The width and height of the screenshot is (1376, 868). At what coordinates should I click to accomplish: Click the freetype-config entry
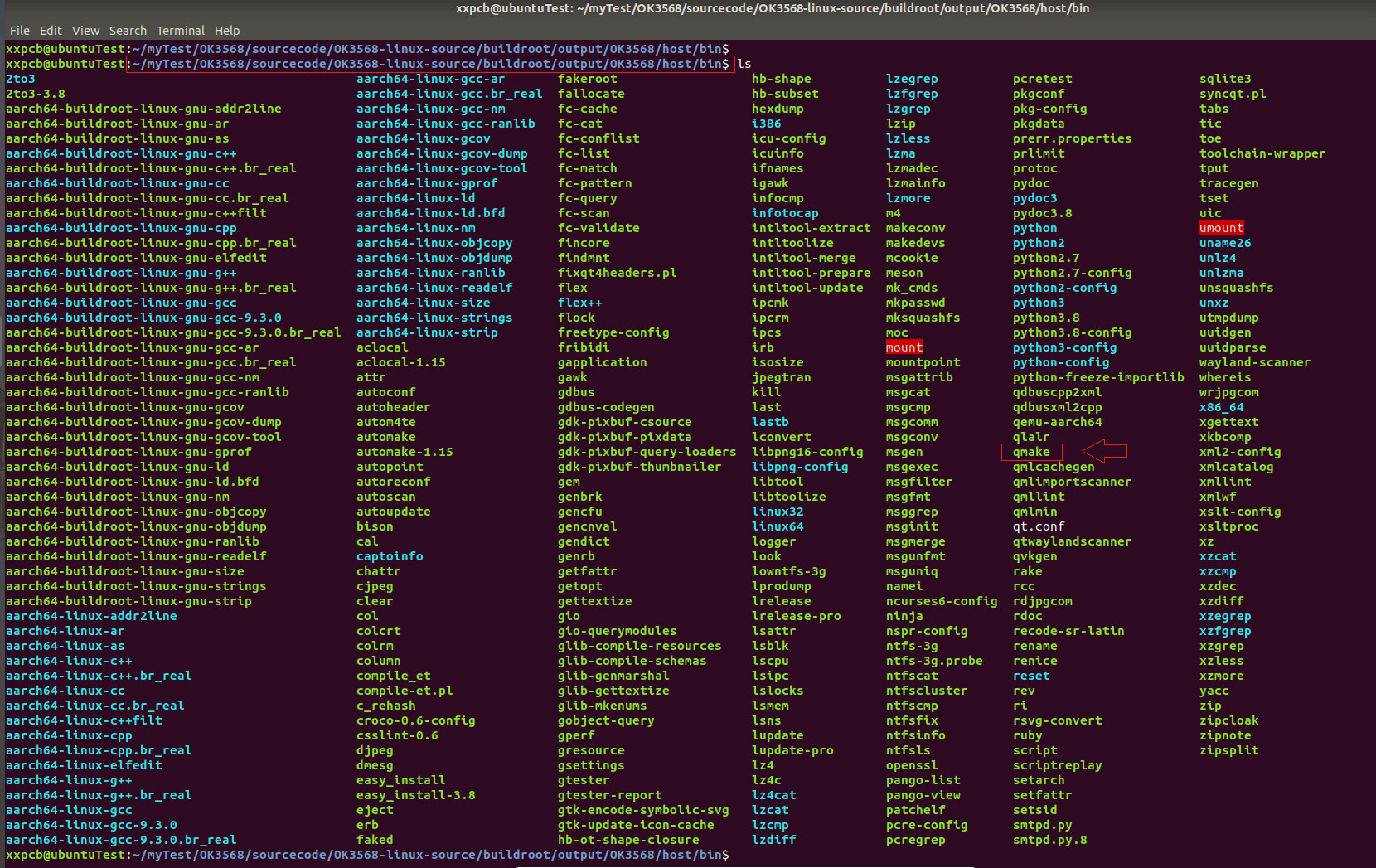614,332
